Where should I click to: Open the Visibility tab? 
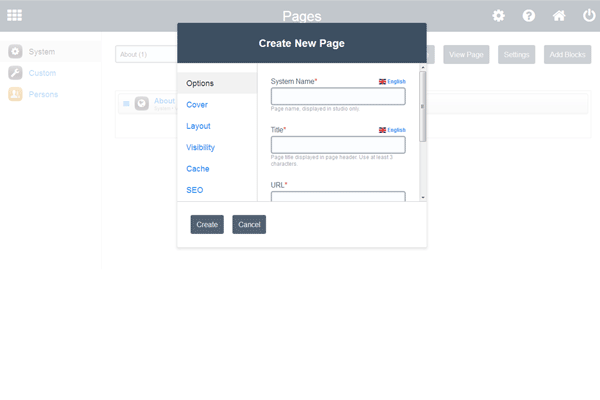pos(200,147)
